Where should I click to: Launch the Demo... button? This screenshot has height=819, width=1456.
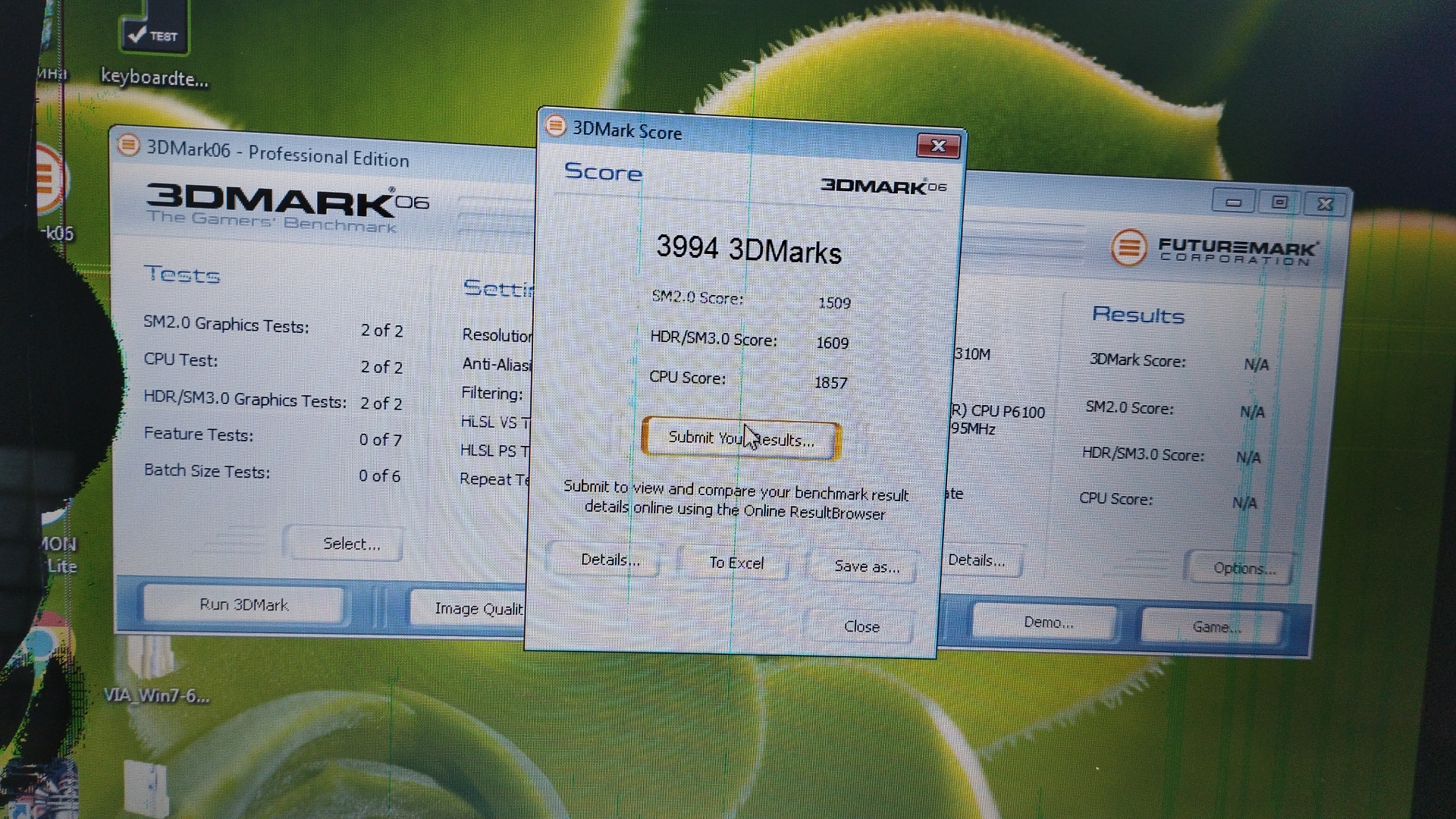[1047, 623]
